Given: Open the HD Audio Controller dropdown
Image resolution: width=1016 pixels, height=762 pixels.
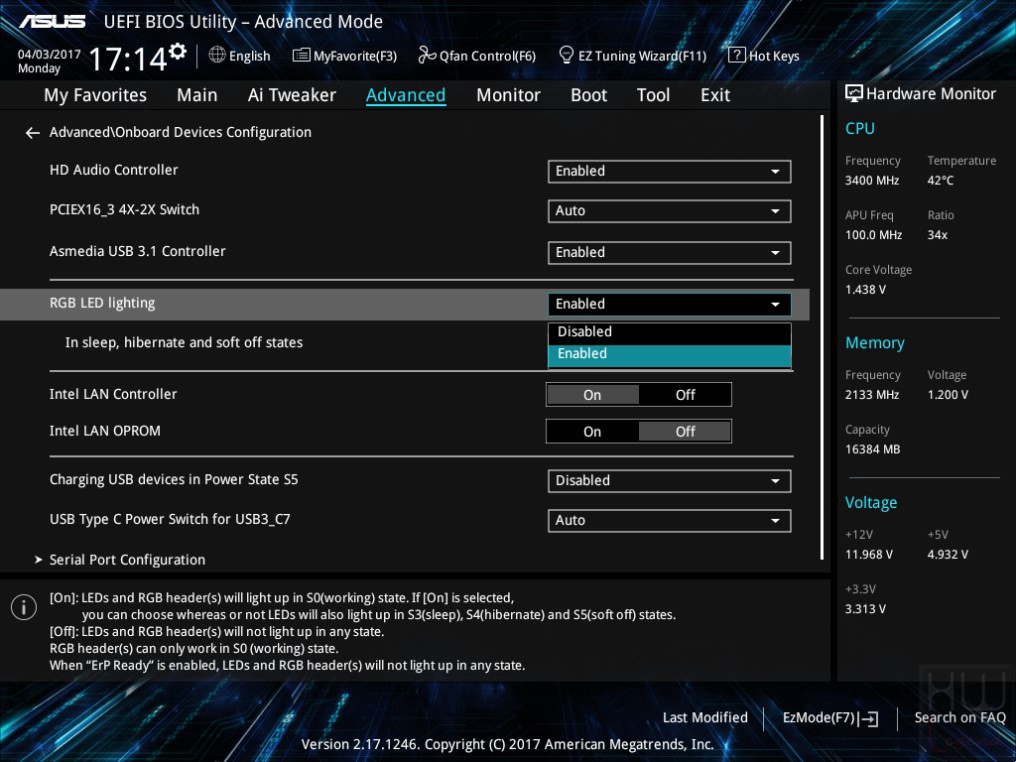Looking at the screenshot, I should (x=669, y=171).
